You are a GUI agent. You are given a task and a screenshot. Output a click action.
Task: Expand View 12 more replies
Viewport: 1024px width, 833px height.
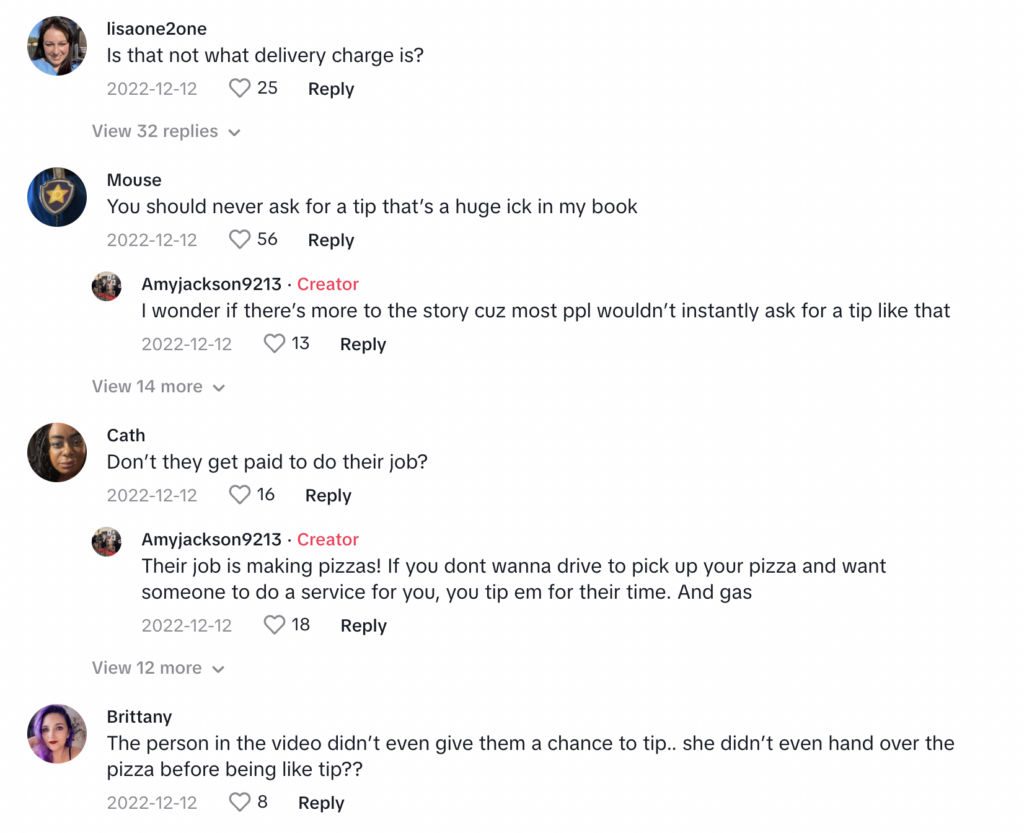pos(158,668)
